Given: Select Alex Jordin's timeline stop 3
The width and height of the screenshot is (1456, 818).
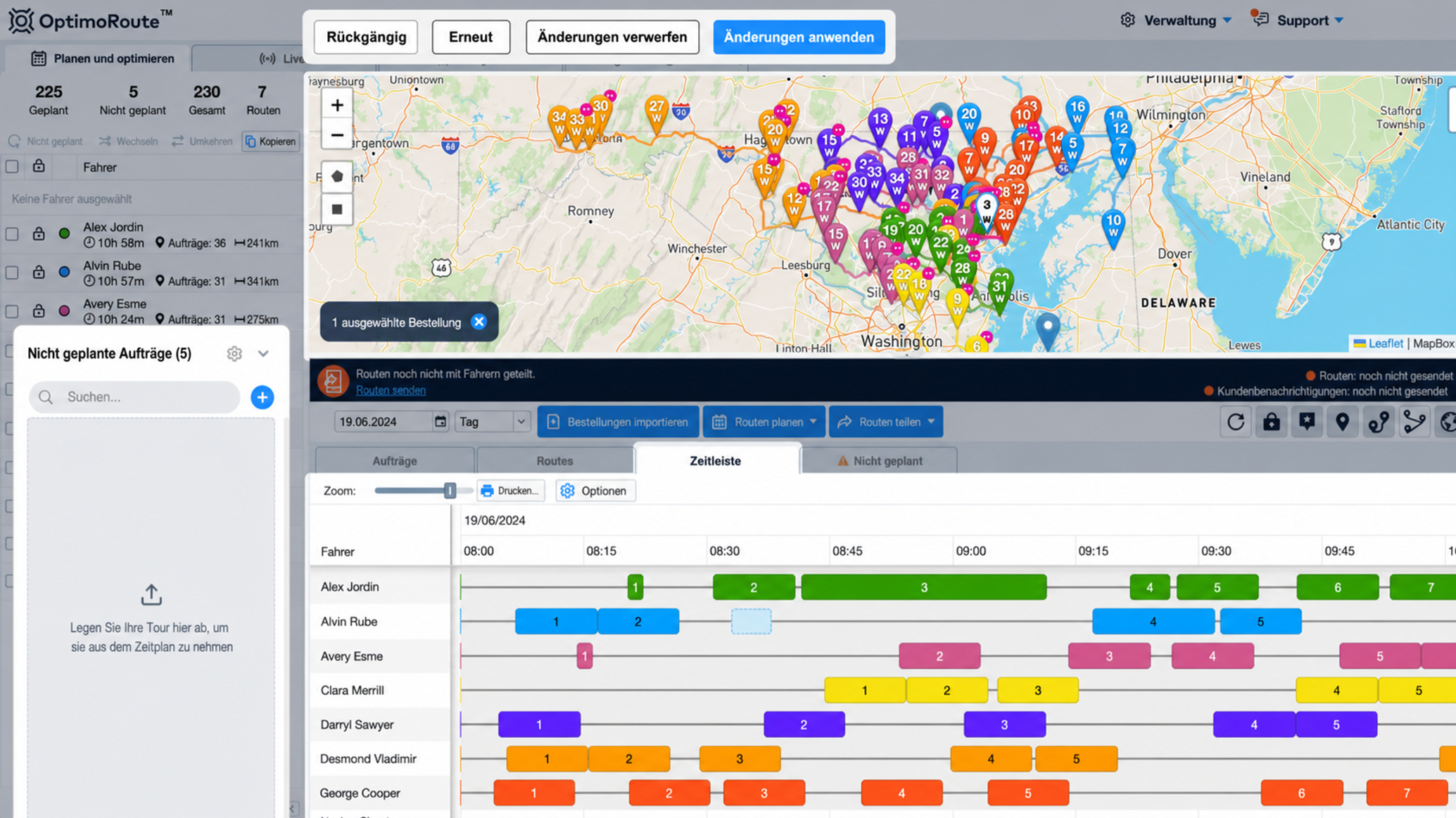Looking at the screenshot, I should coord(924,587).
